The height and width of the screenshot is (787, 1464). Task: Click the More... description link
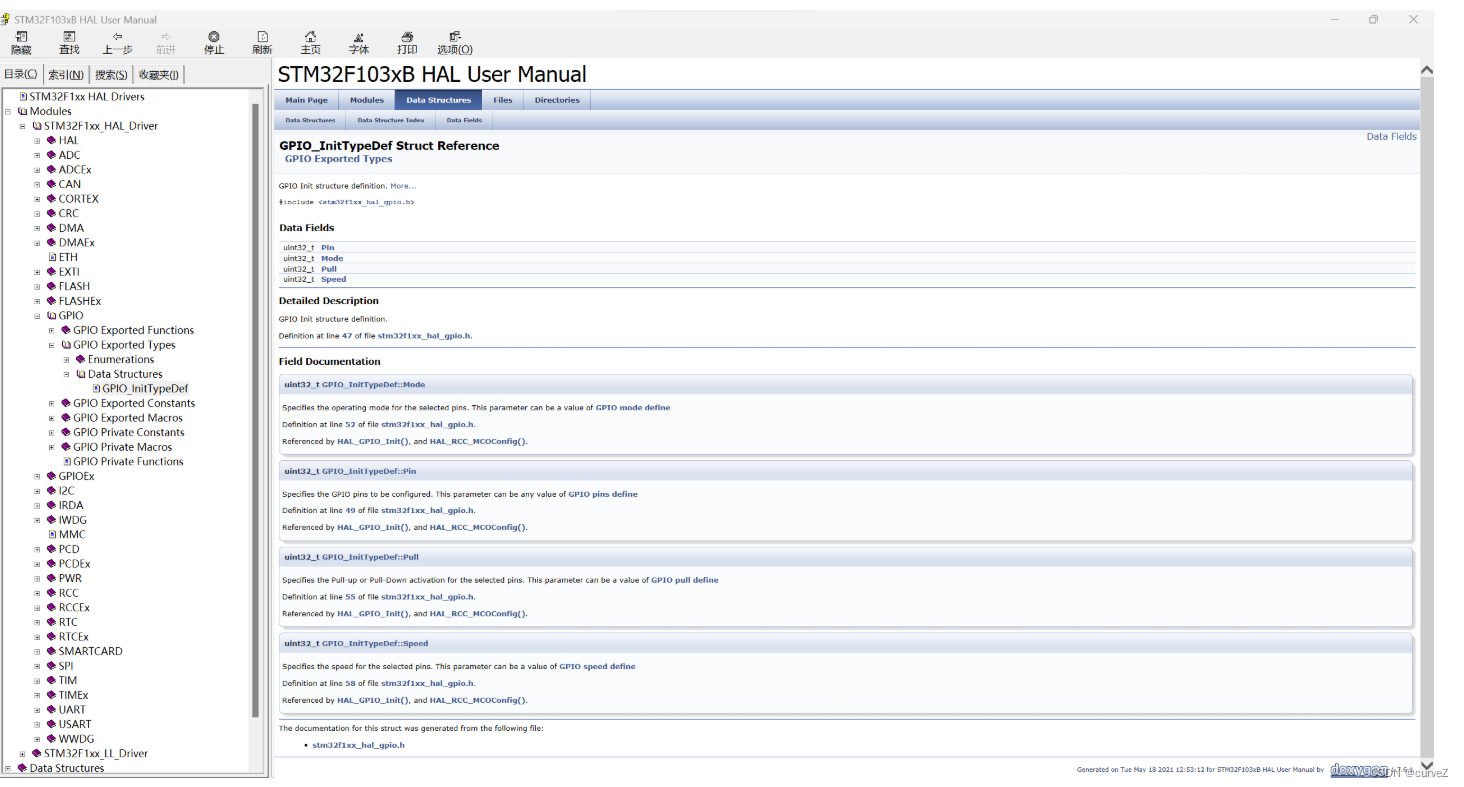coord(403,186)
